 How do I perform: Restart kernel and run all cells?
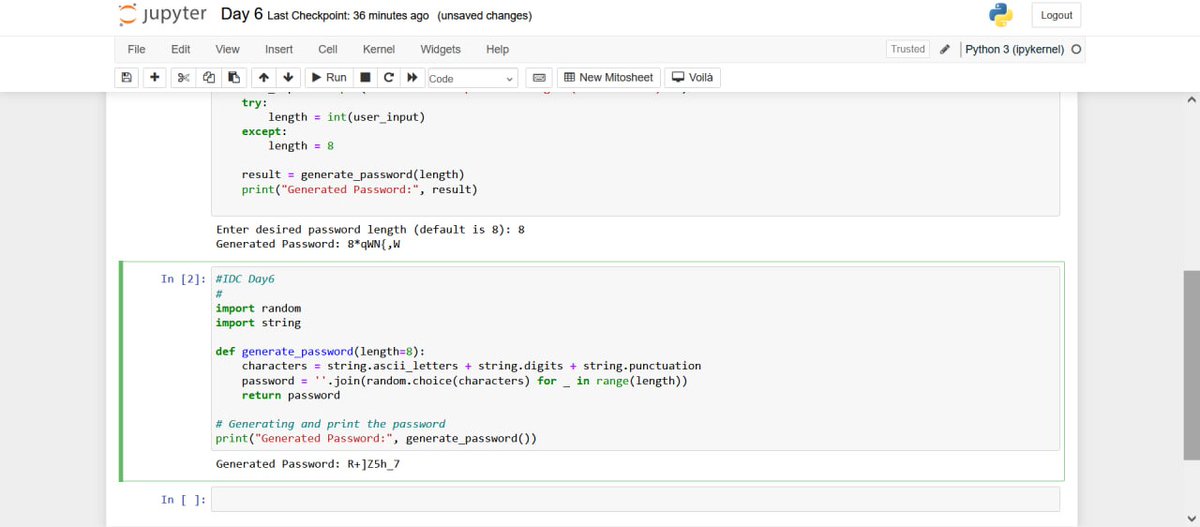tap(411, 77)
